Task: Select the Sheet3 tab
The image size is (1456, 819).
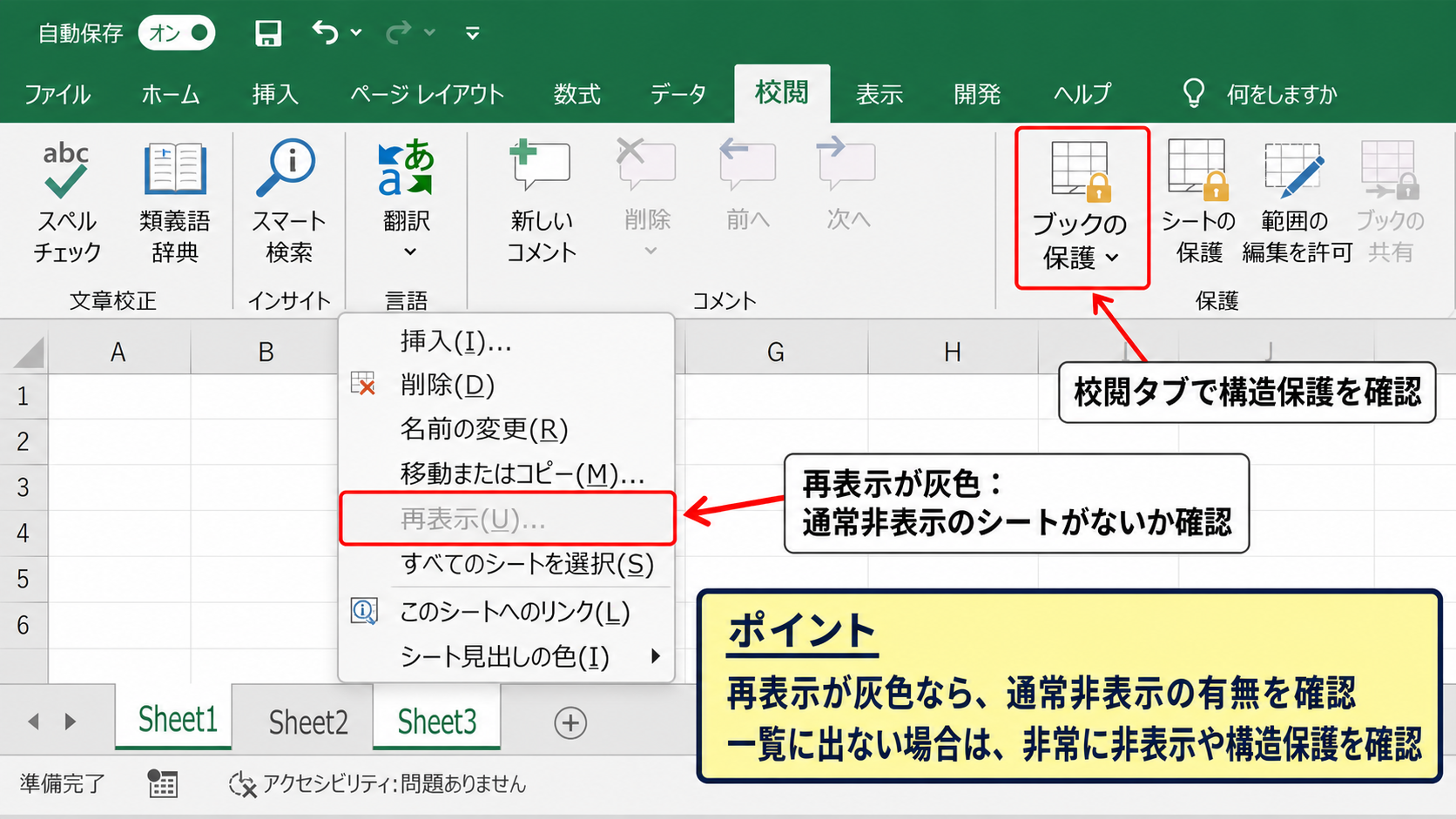Action: tap(437, 721)
